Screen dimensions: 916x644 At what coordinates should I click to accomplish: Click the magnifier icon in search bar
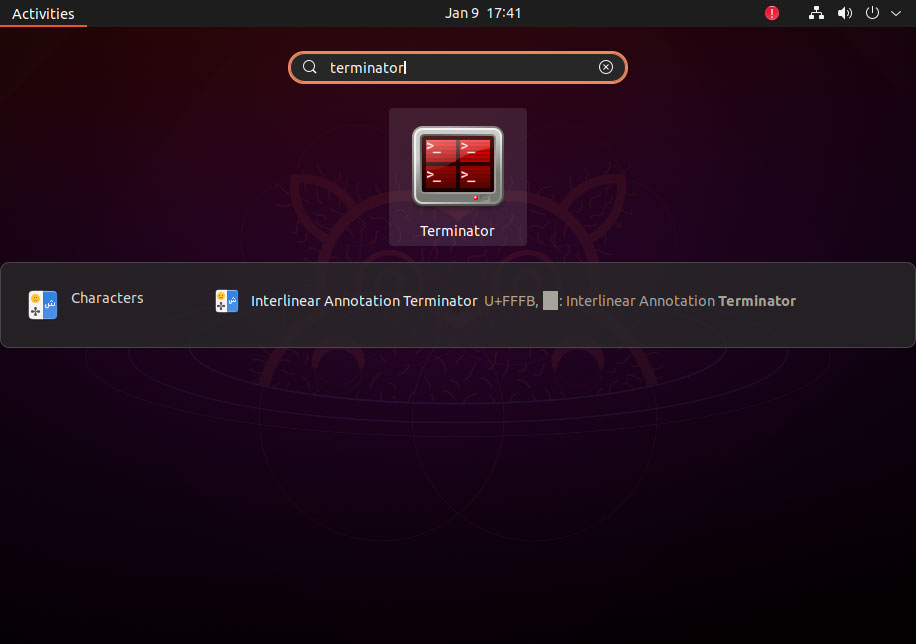coord(310,67)
